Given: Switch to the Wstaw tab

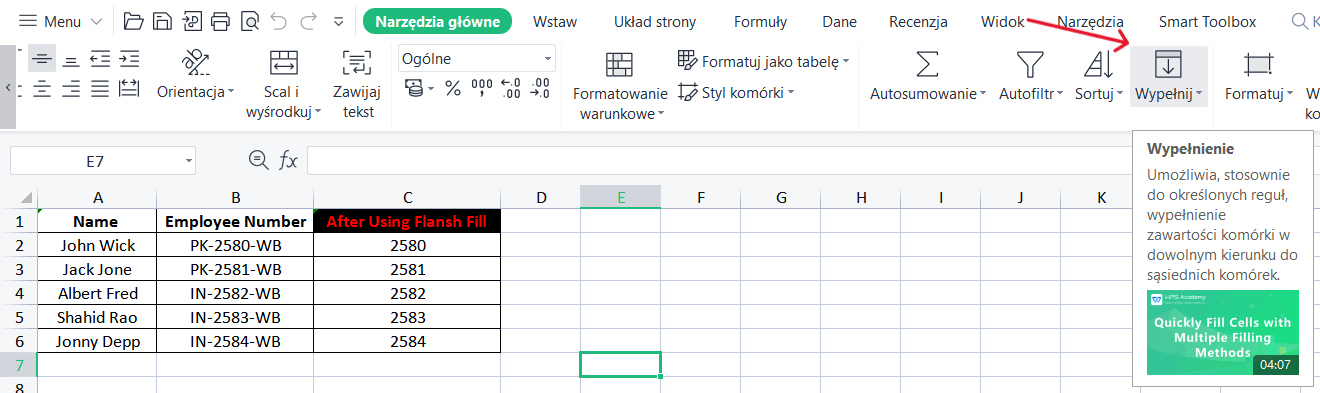Looking at the screenshot, I should point(554,21).
